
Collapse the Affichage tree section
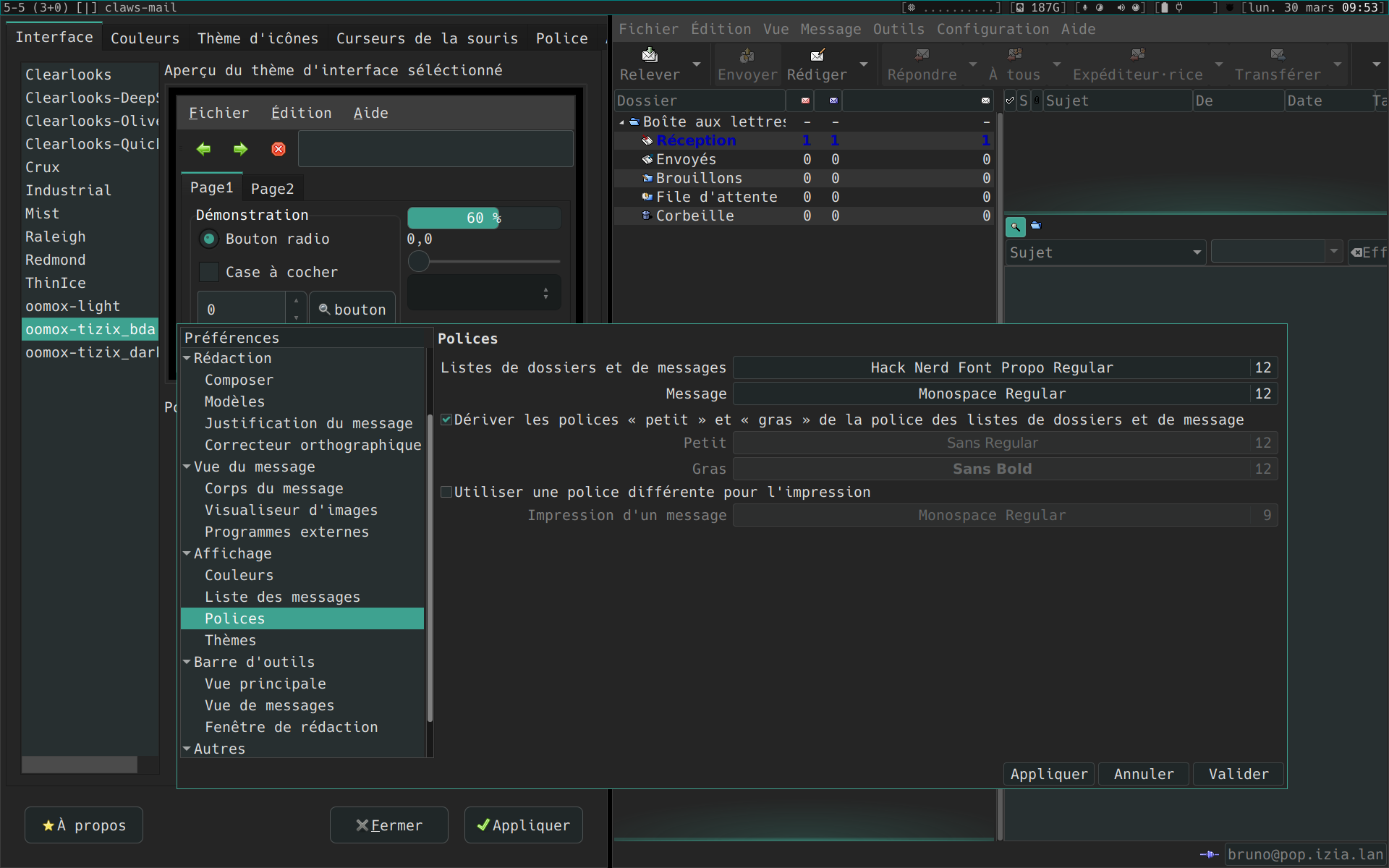187,553
